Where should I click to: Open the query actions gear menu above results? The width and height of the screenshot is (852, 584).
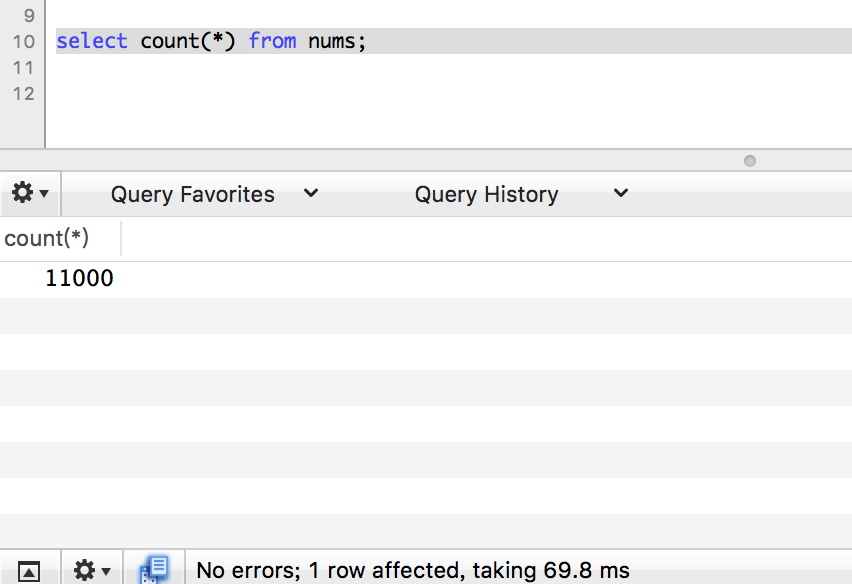[29, 193]
